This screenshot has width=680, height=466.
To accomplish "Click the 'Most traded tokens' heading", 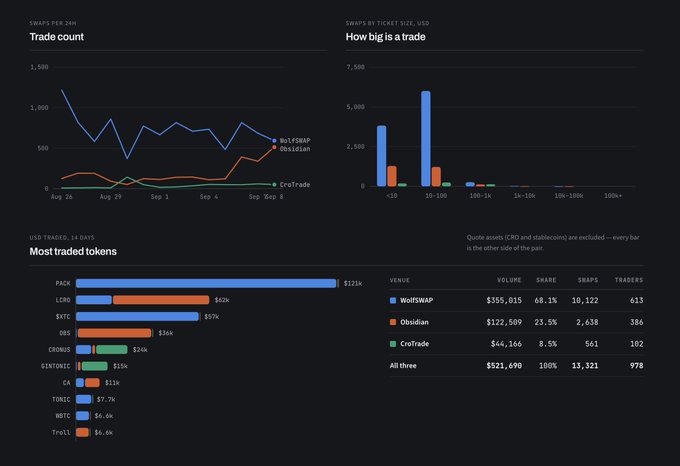I will (x=73, y=251).
